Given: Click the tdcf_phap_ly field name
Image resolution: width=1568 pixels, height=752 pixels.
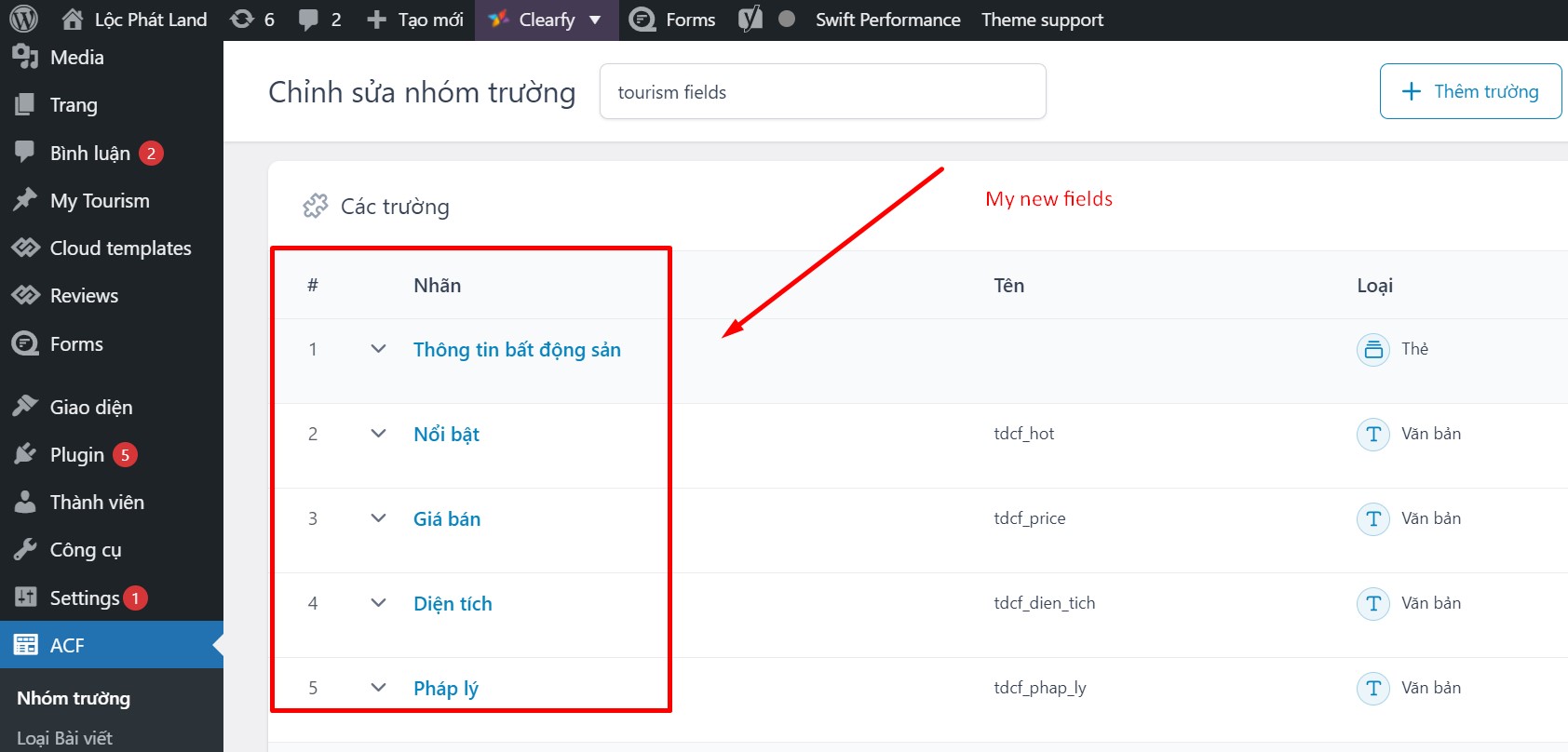Looking at the screenshot, I should tap(1040, 688).
